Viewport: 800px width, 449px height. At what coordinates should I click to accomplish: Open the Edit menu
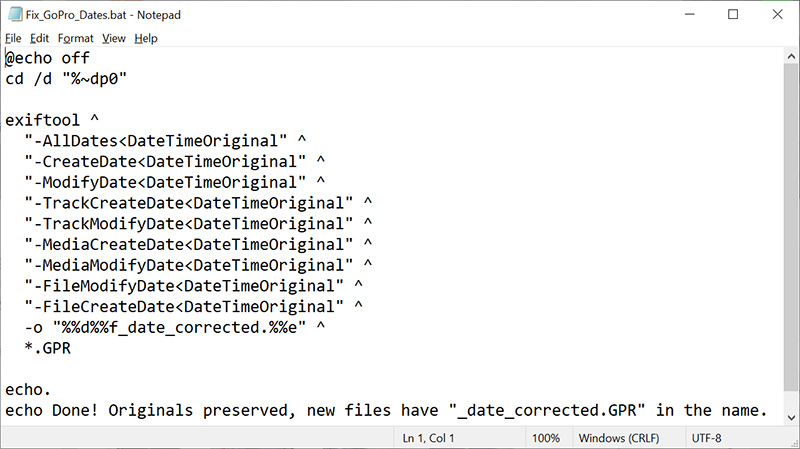[x=39, y=38]
